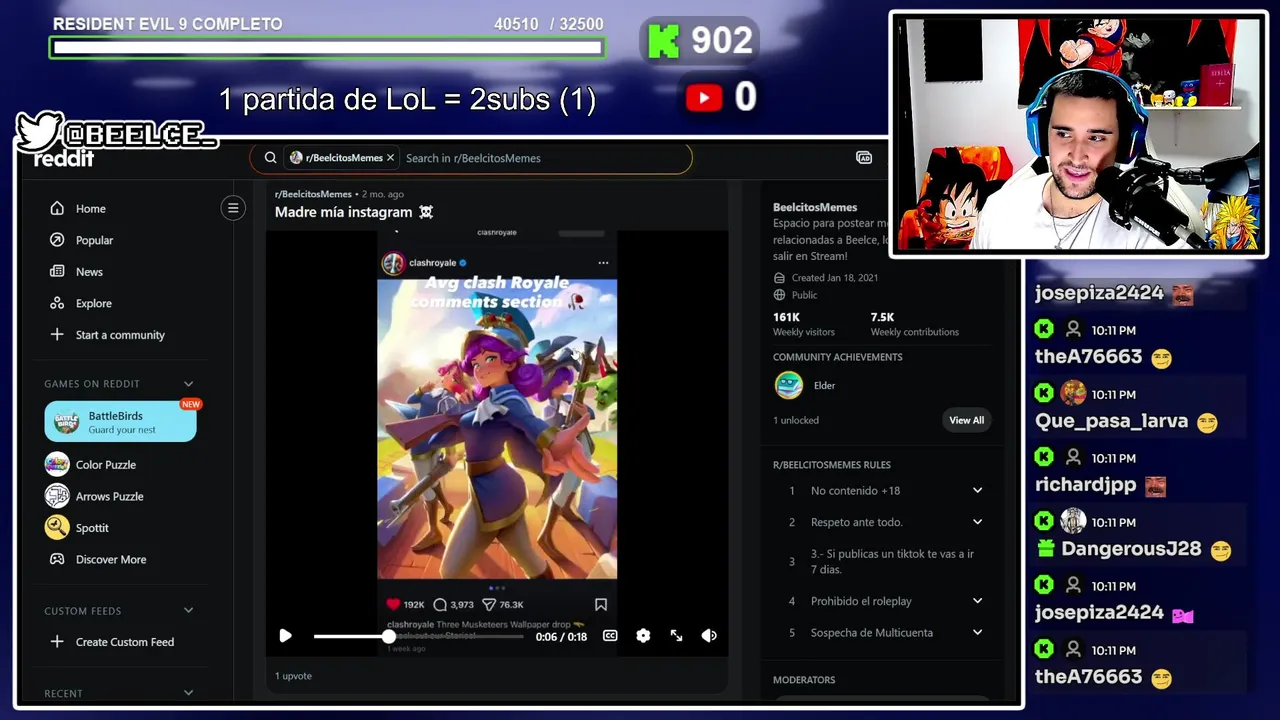Screen dimensions: 1280x720
Task: Collapse the Recent section
Action: (188, 693)
